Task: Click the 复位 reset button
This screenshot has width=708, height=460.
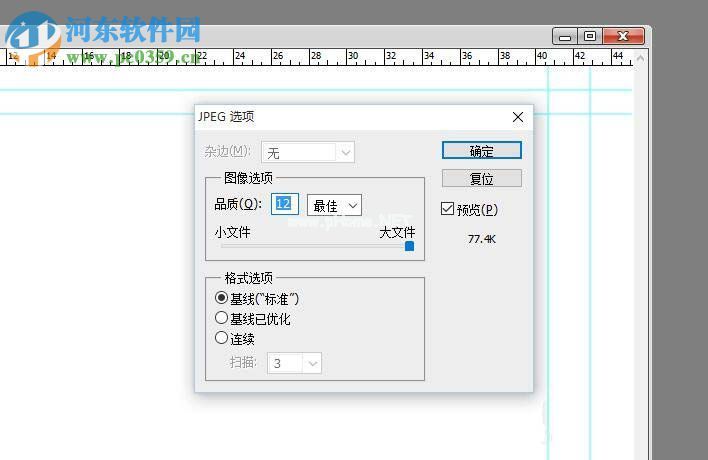Action: (x=482, y=178)
